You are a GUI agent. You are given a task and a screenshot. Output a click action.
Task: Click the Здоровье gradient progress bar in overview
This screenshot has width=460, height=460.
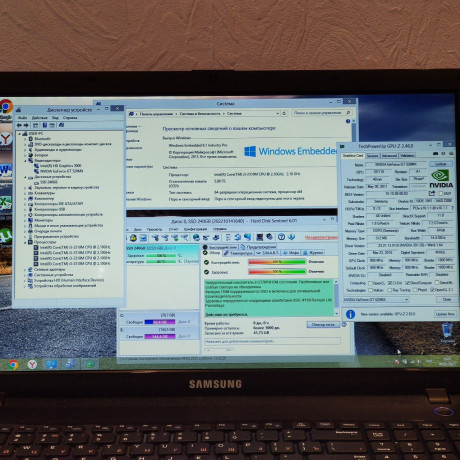(x=277, y=272)
